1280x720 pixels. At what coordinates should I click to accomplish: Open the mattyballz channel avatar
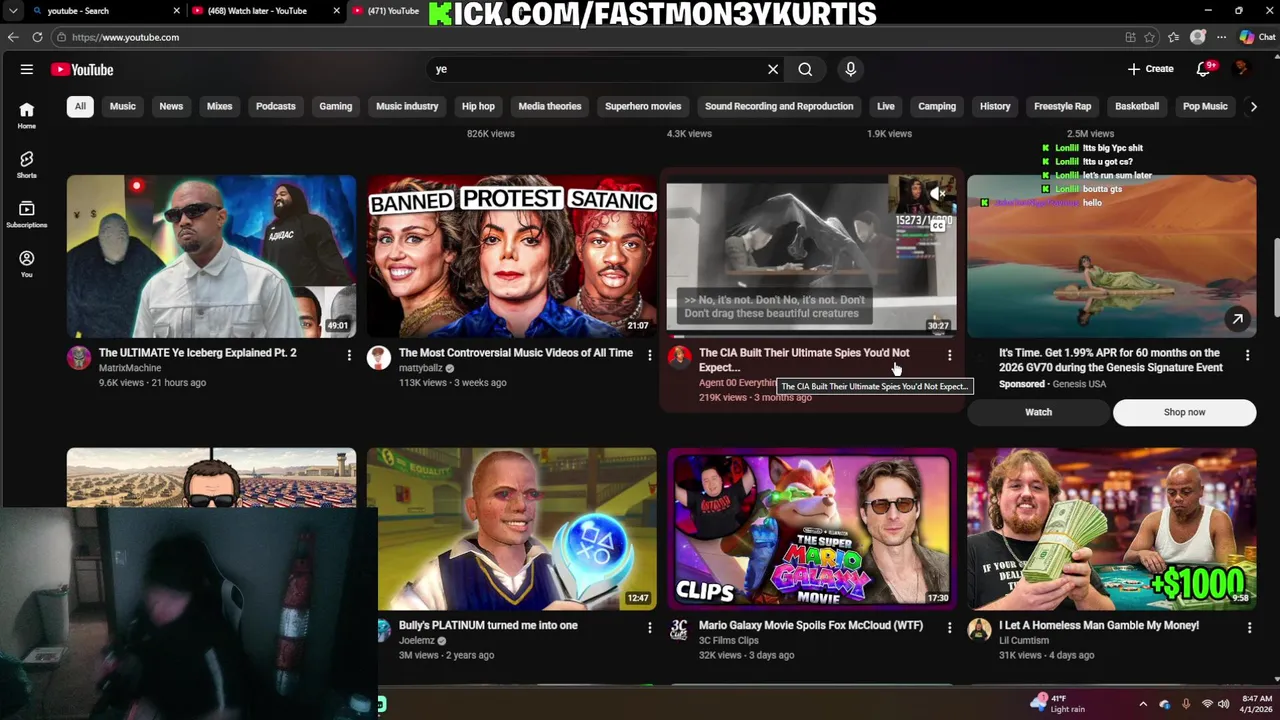pyautogui.click(x=379, y=358)
